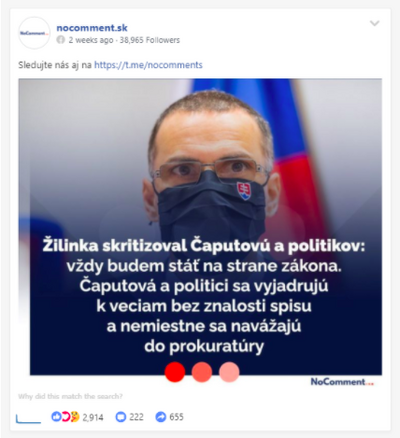Open the nocomment.sk page name link
The image size is (400, 438).
click(92, 28)
